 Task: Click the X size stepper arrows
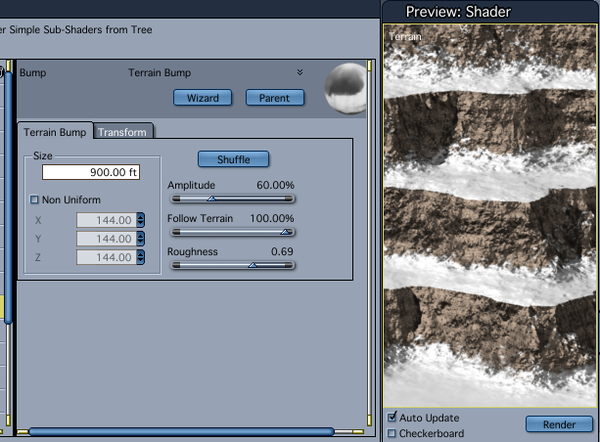141,220
